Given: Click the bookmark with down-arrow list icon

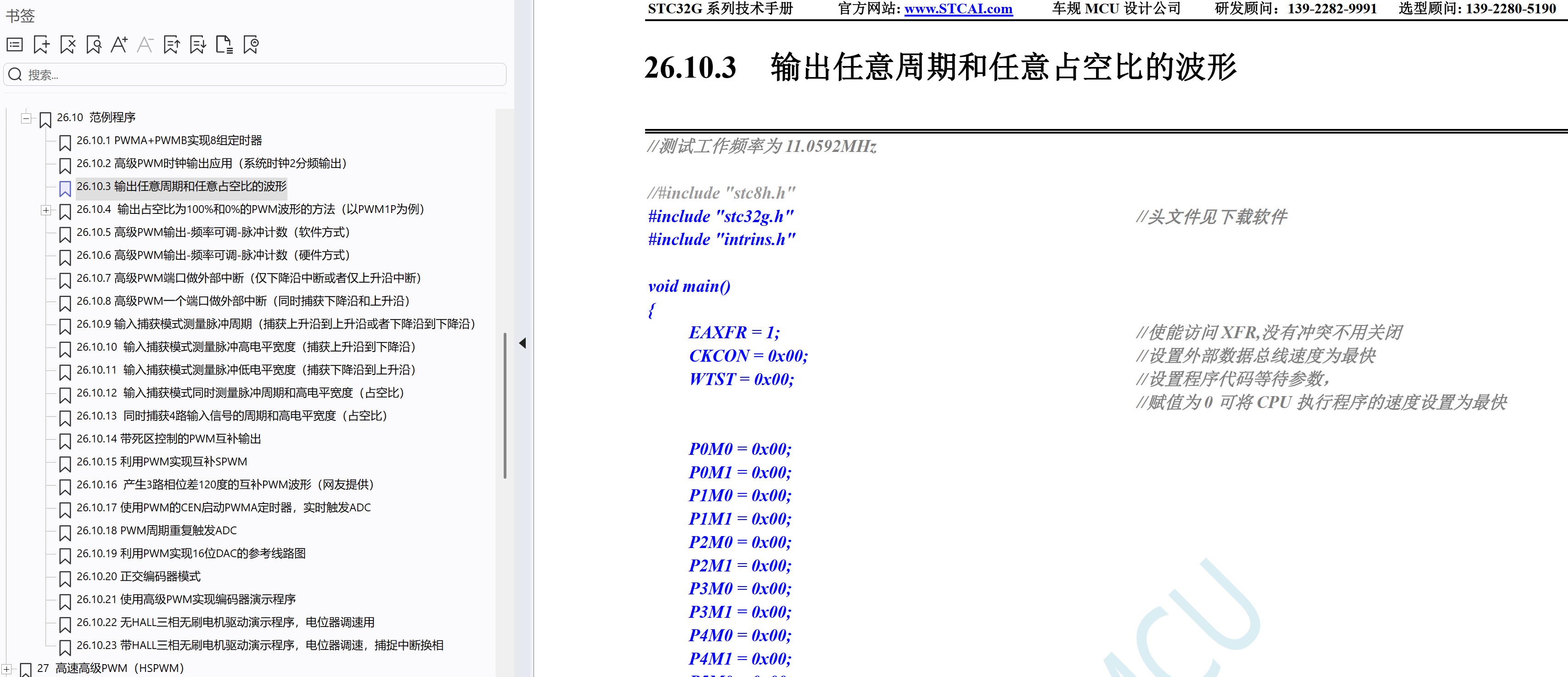Looking at the screenshot, I should 198,45.
